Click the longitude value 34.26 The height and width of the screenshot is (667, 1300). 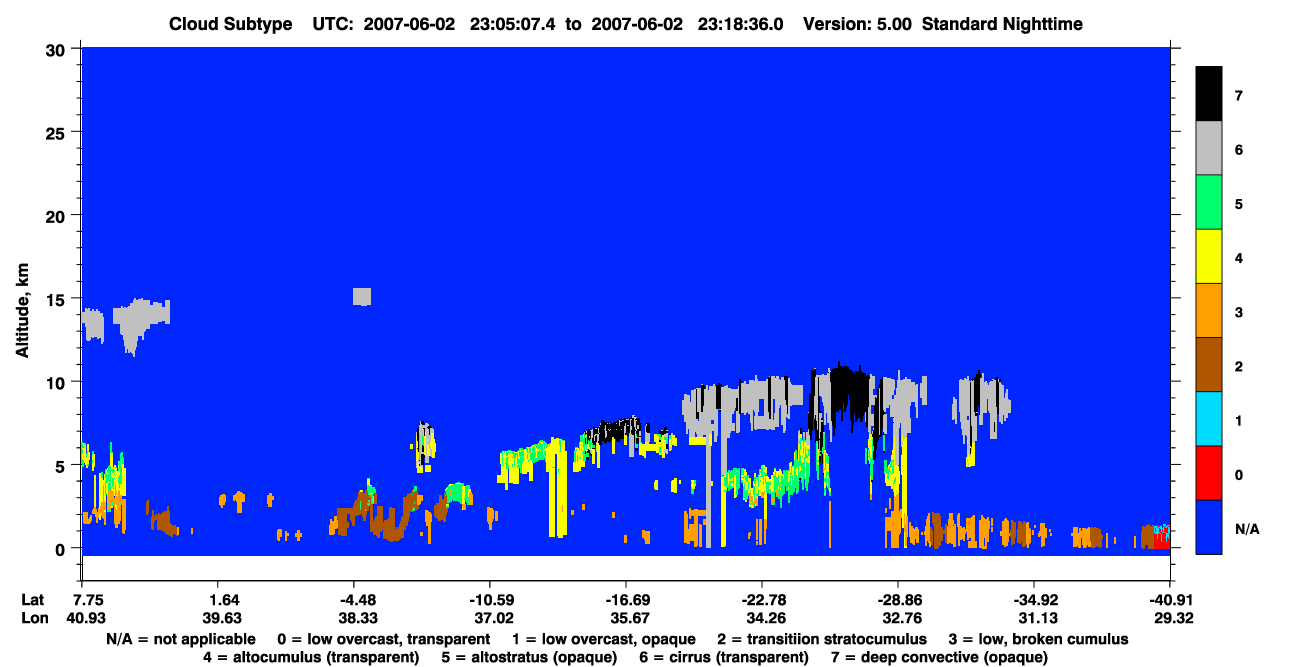762,618
